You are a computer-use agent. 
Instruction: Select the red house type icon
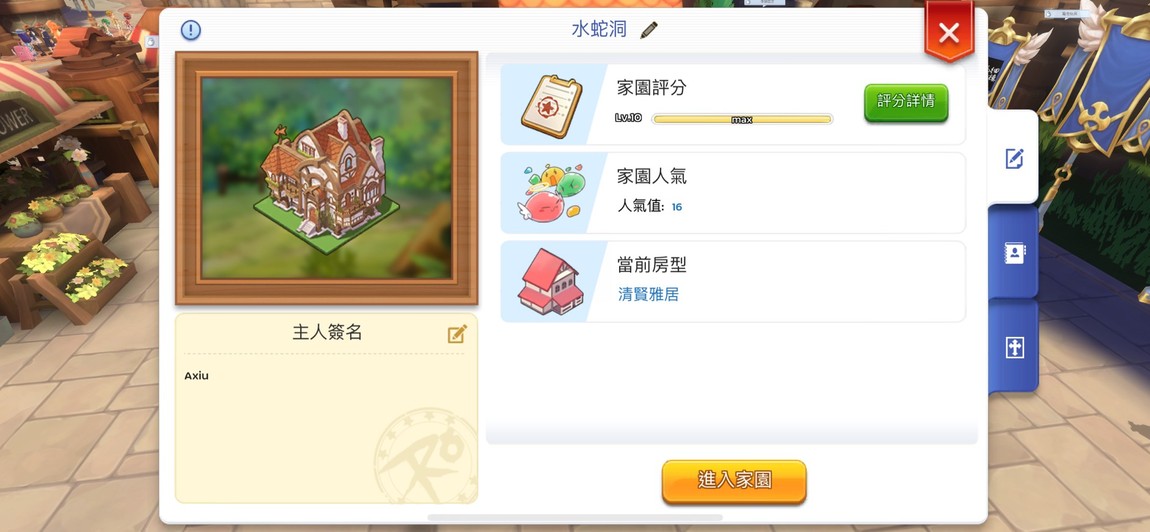pos(550,282)
